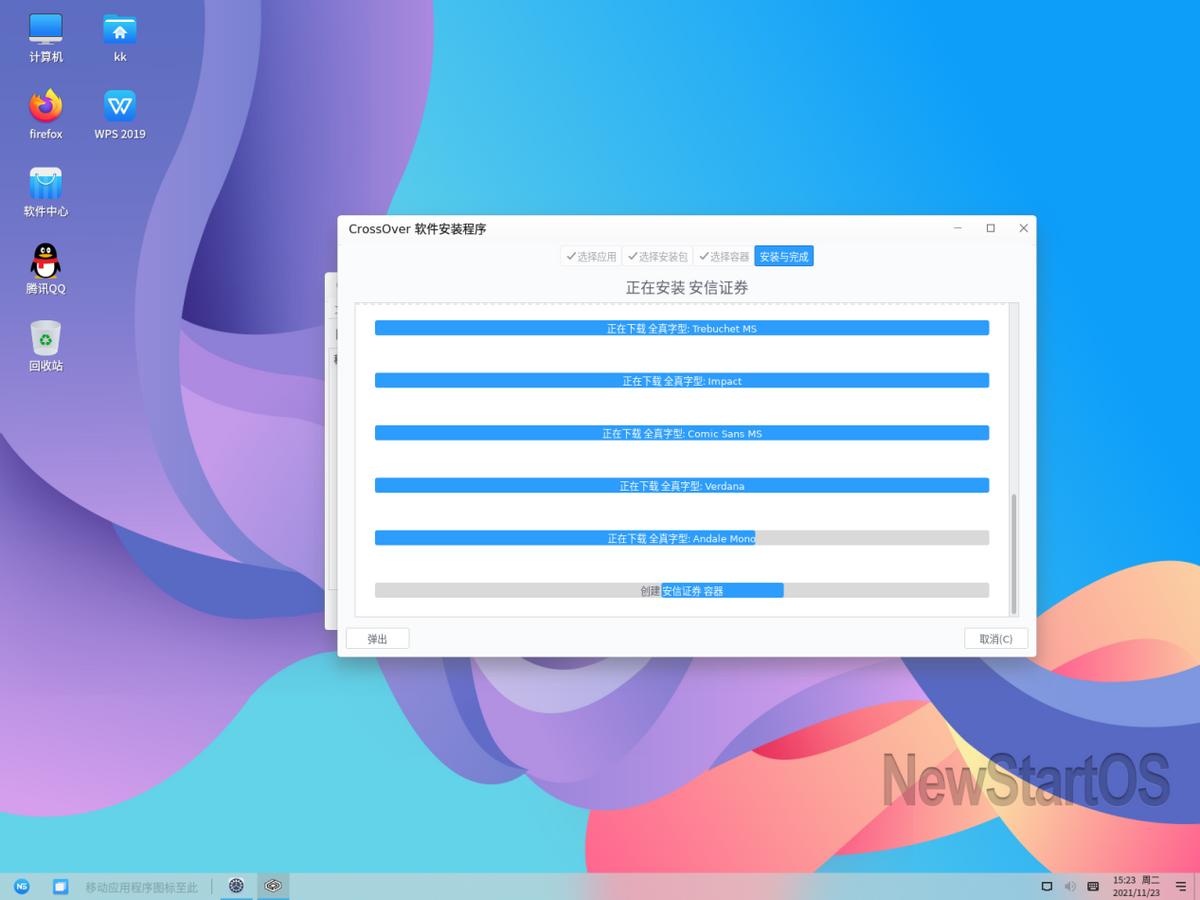Click the Impact download progress bar
The height and width of the screenshot is (900, 1200).
point(682,381)
